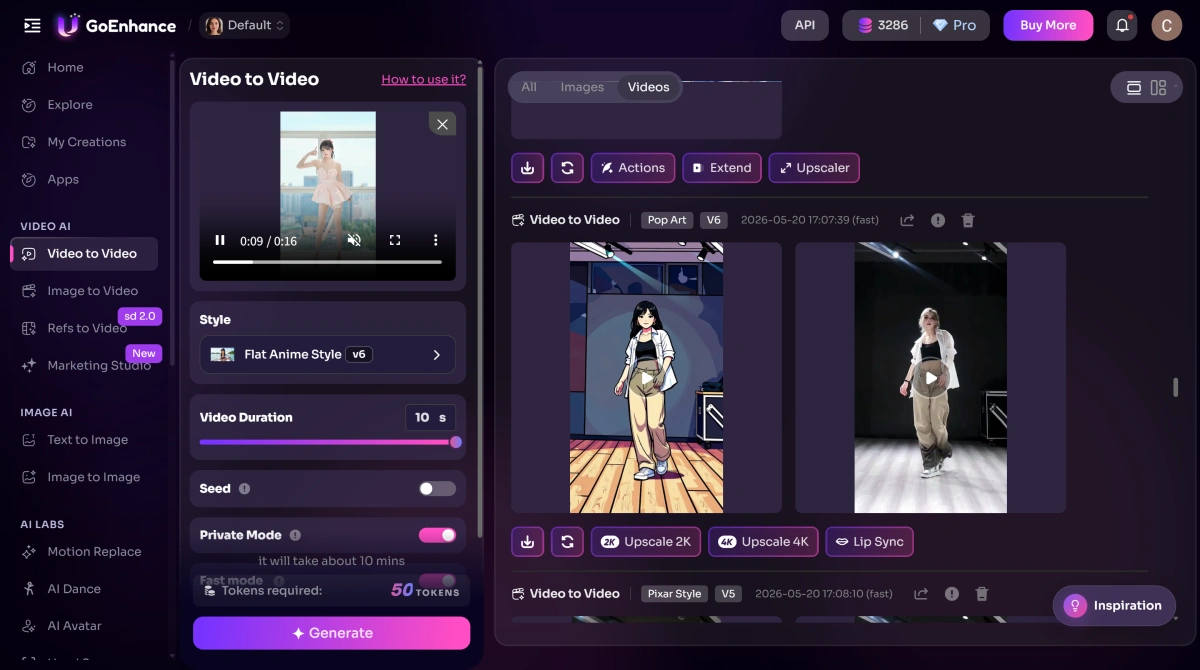Switch to list layout view
The height and width of the screenshot is (670, 1200).
coord(1134,88)
